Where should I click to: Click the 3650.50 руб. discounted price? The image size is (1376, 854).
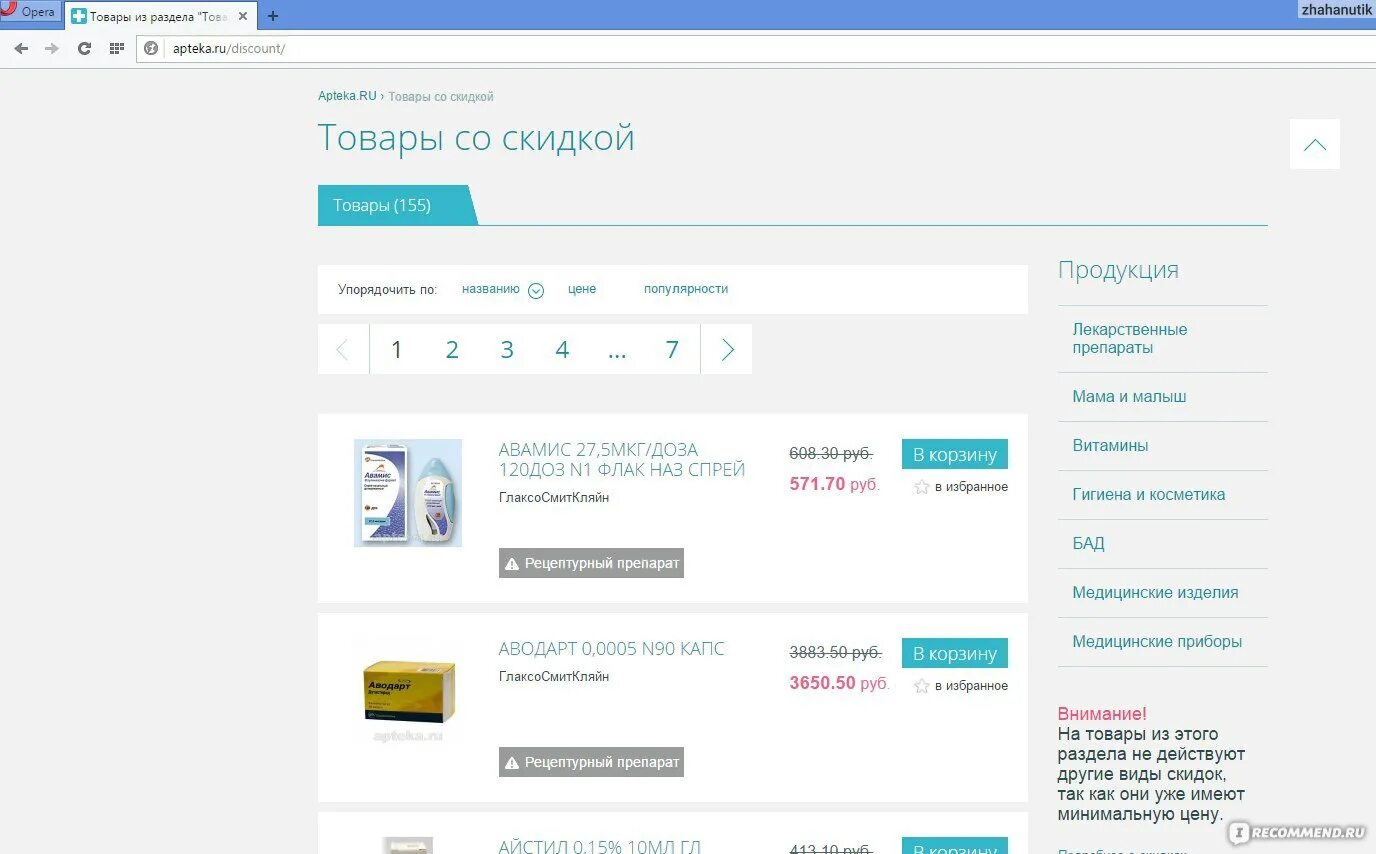[x=839, y=683]
